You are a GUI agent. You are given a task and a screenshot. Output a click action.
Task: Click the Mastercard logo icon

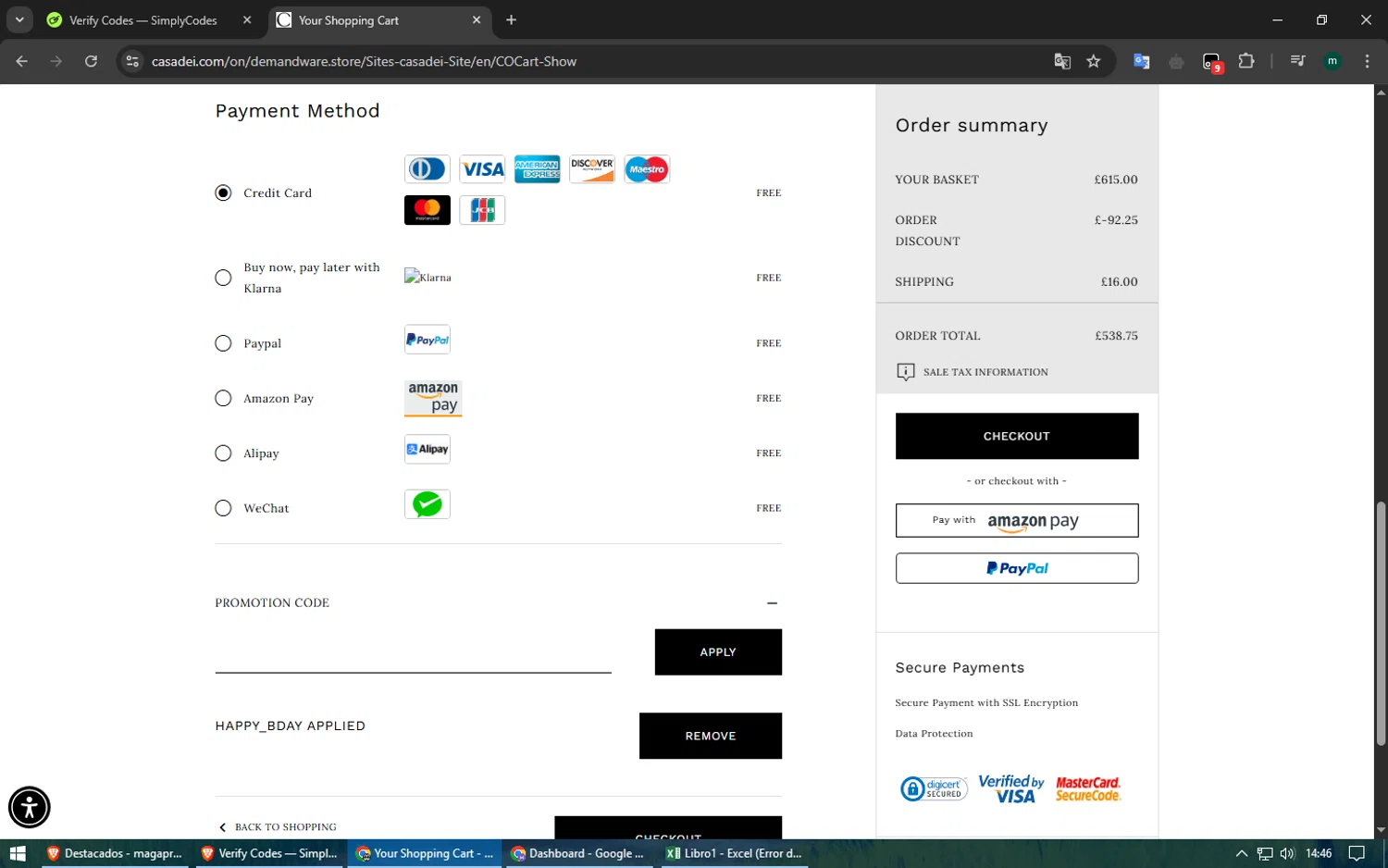coord(428,210)
